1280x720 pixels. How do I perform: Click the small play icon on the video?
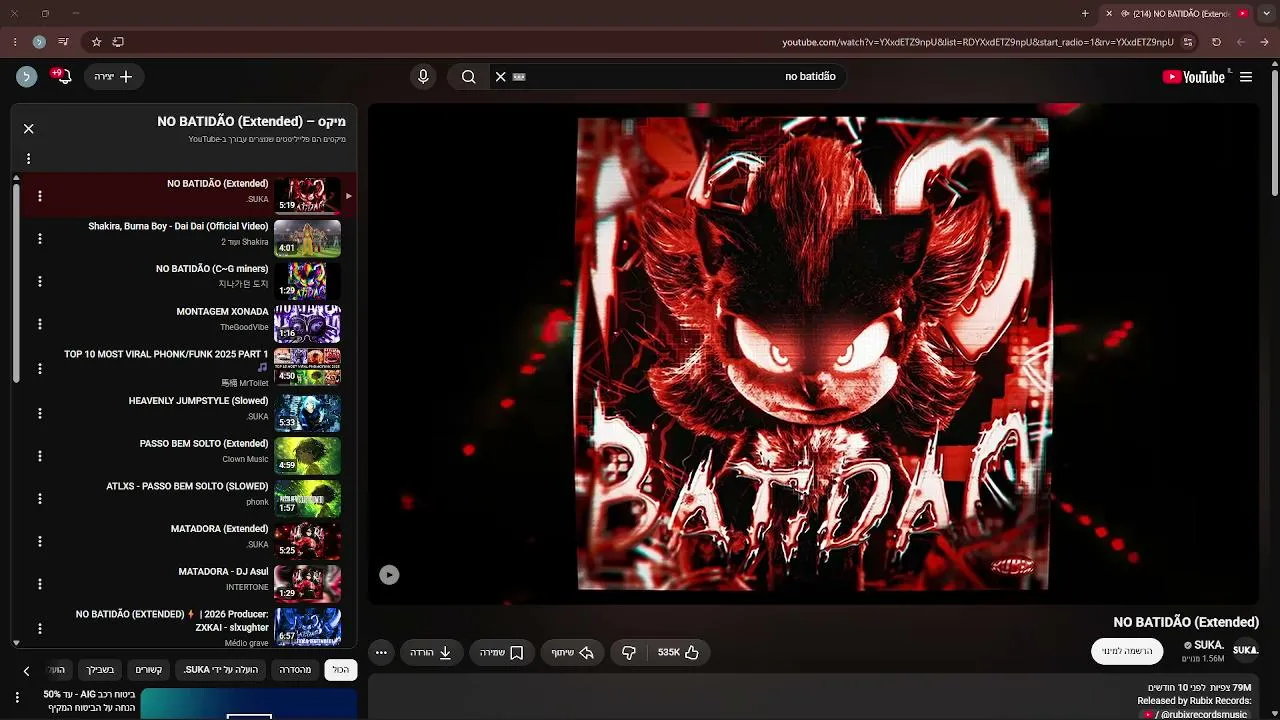[389, 575]
